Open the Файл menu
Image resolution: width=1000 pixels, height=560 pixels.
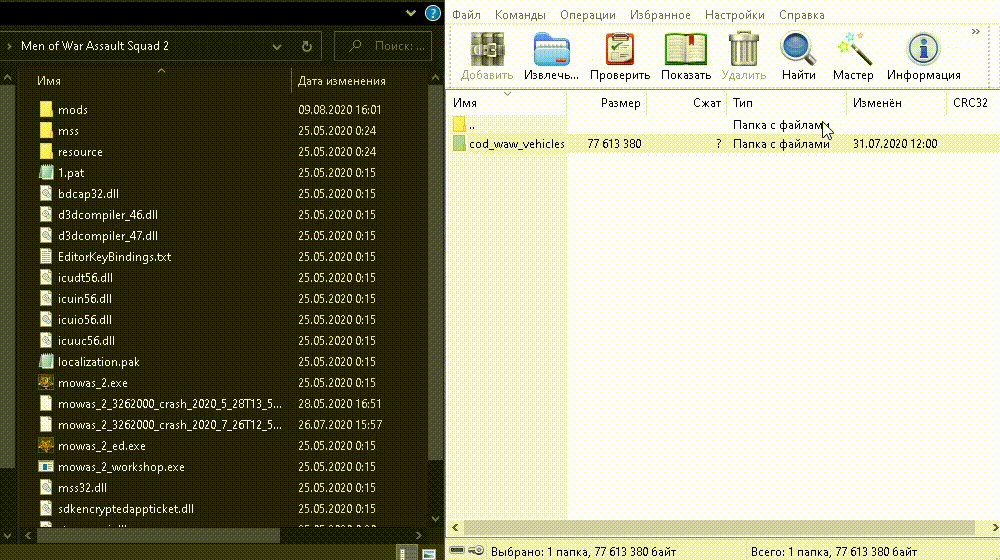(x=466, y=15)
